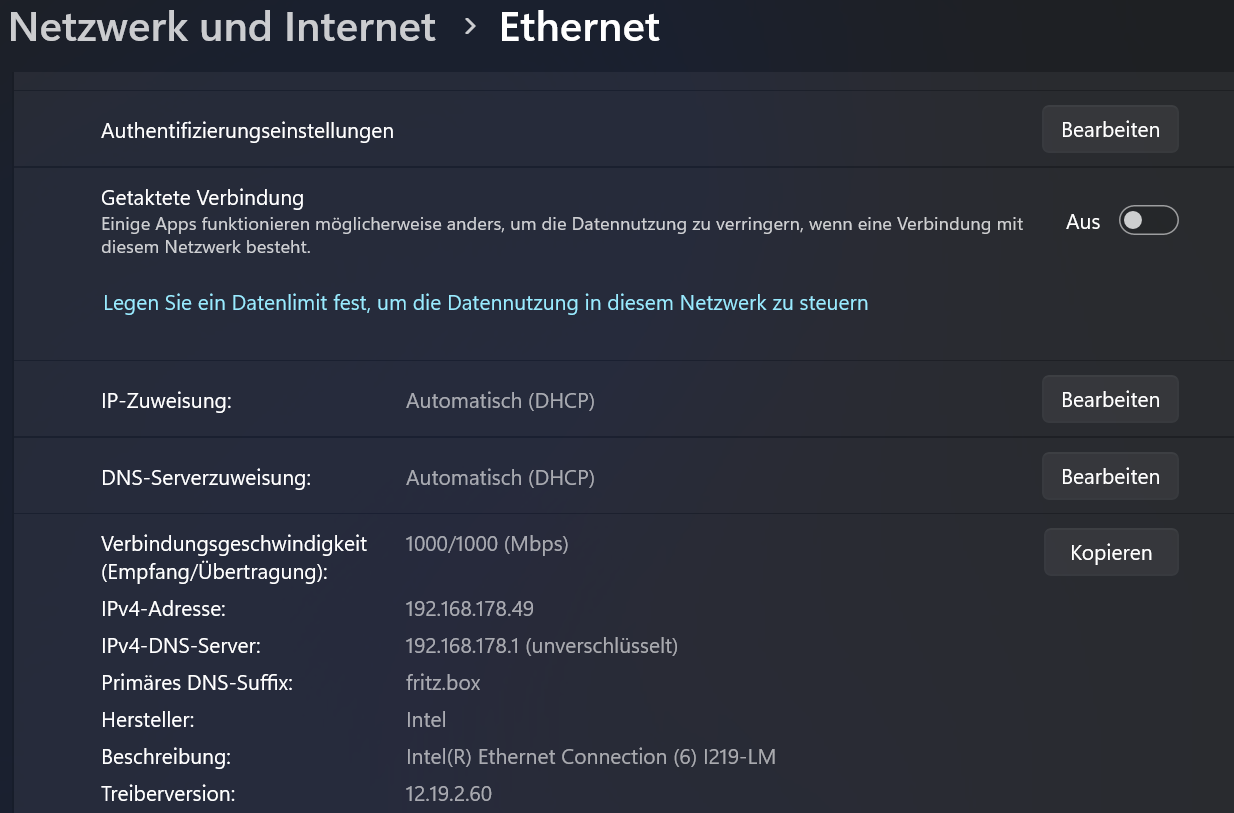Click the IPv4 address 192.168.178.49

[470, 608]
